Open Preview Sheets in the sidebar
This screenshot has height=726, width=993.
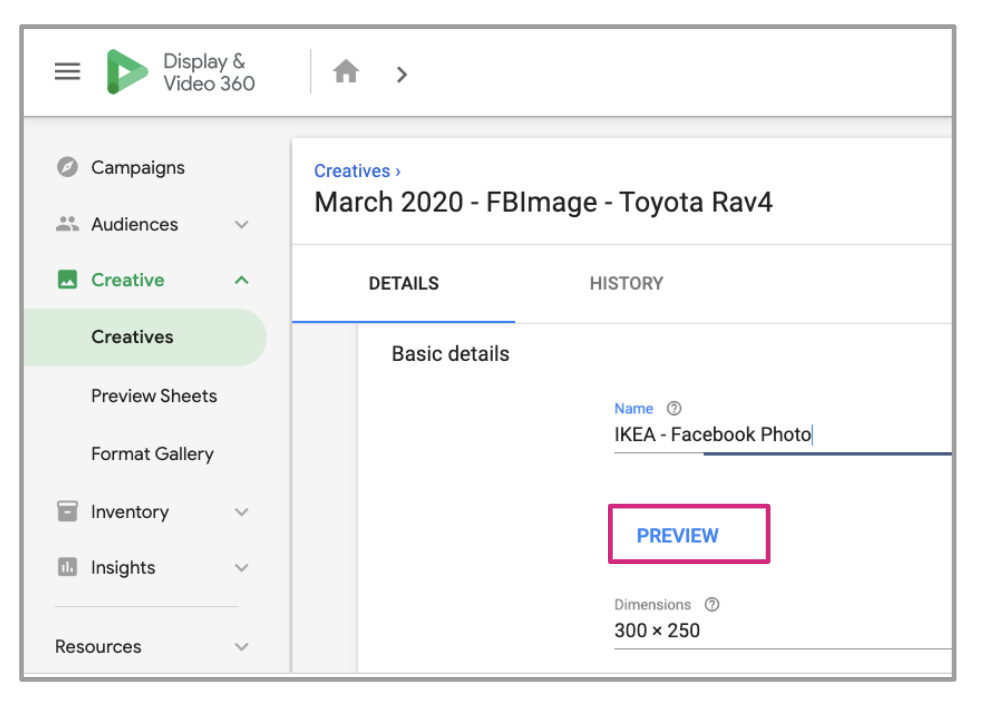pyautogui.click(x=154, y=396)
